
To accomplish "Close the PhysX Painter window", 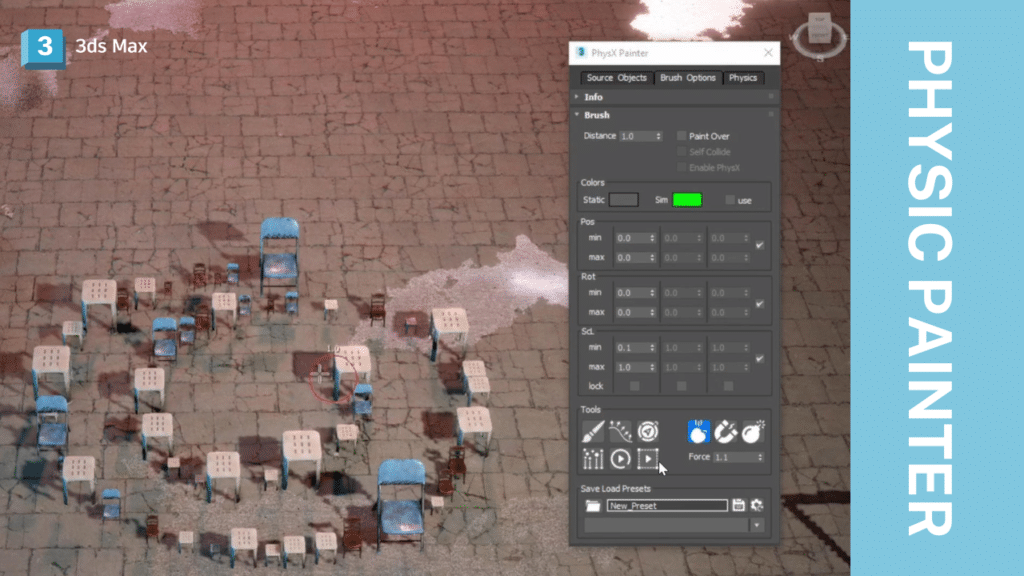I will click(x=768, y=53).
